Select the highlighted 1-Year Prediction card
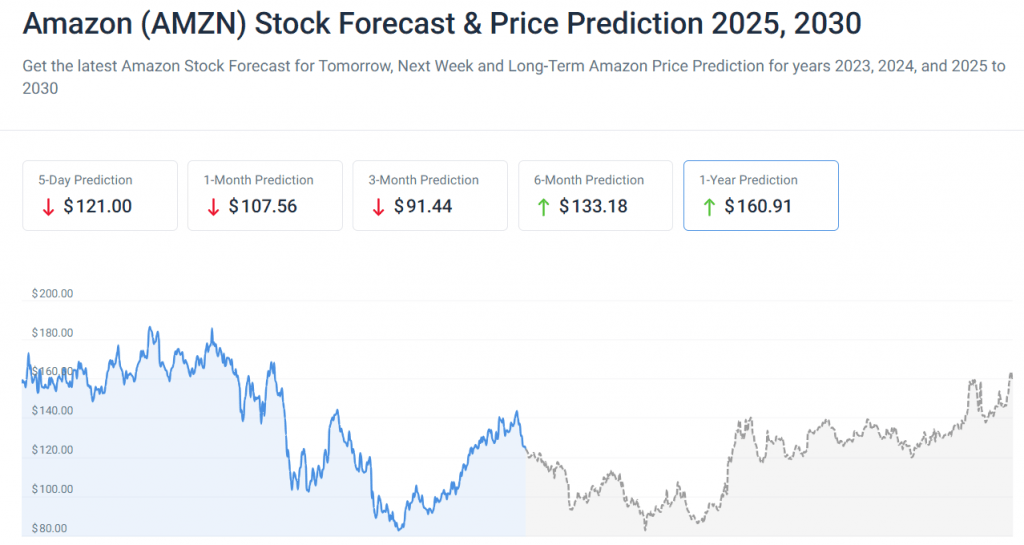 (x=760, y=195)
